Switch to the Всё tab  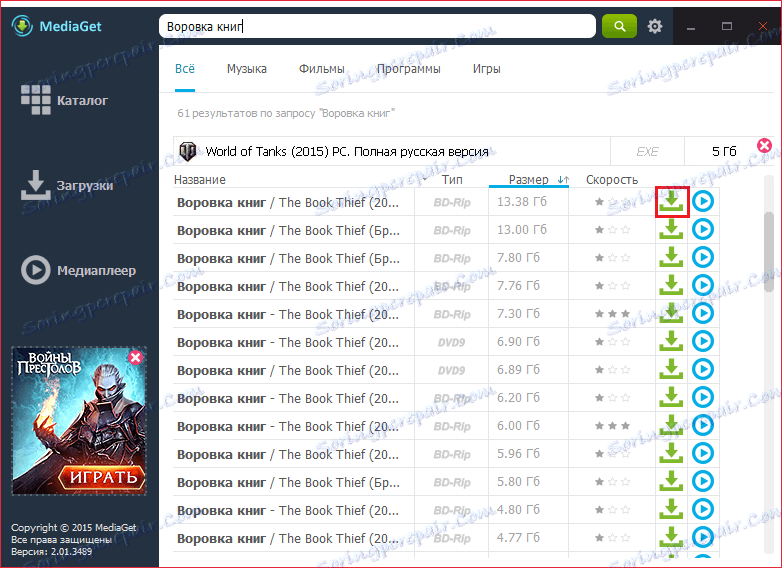click(x=185, y=69)
